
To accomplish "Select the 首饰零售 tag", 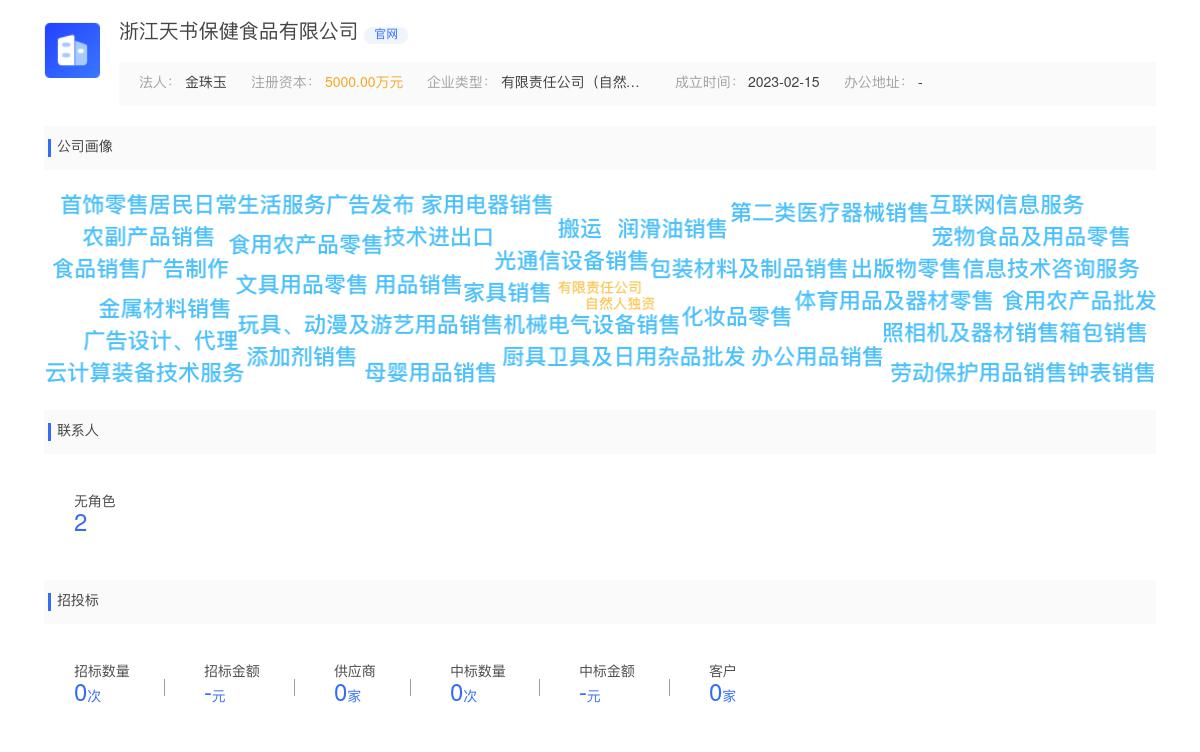I will pyautogui.click(x=104, y=205).
